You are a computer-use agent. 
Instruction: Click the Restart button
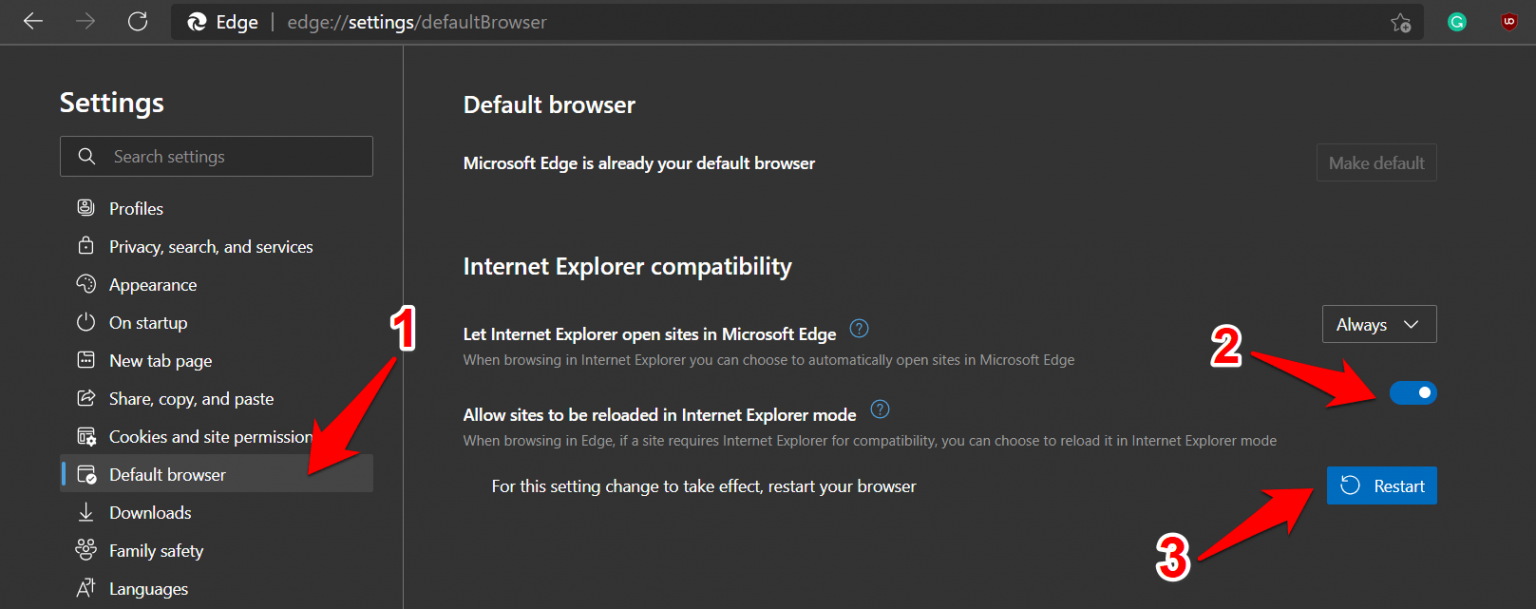[x=1382, y=485]
